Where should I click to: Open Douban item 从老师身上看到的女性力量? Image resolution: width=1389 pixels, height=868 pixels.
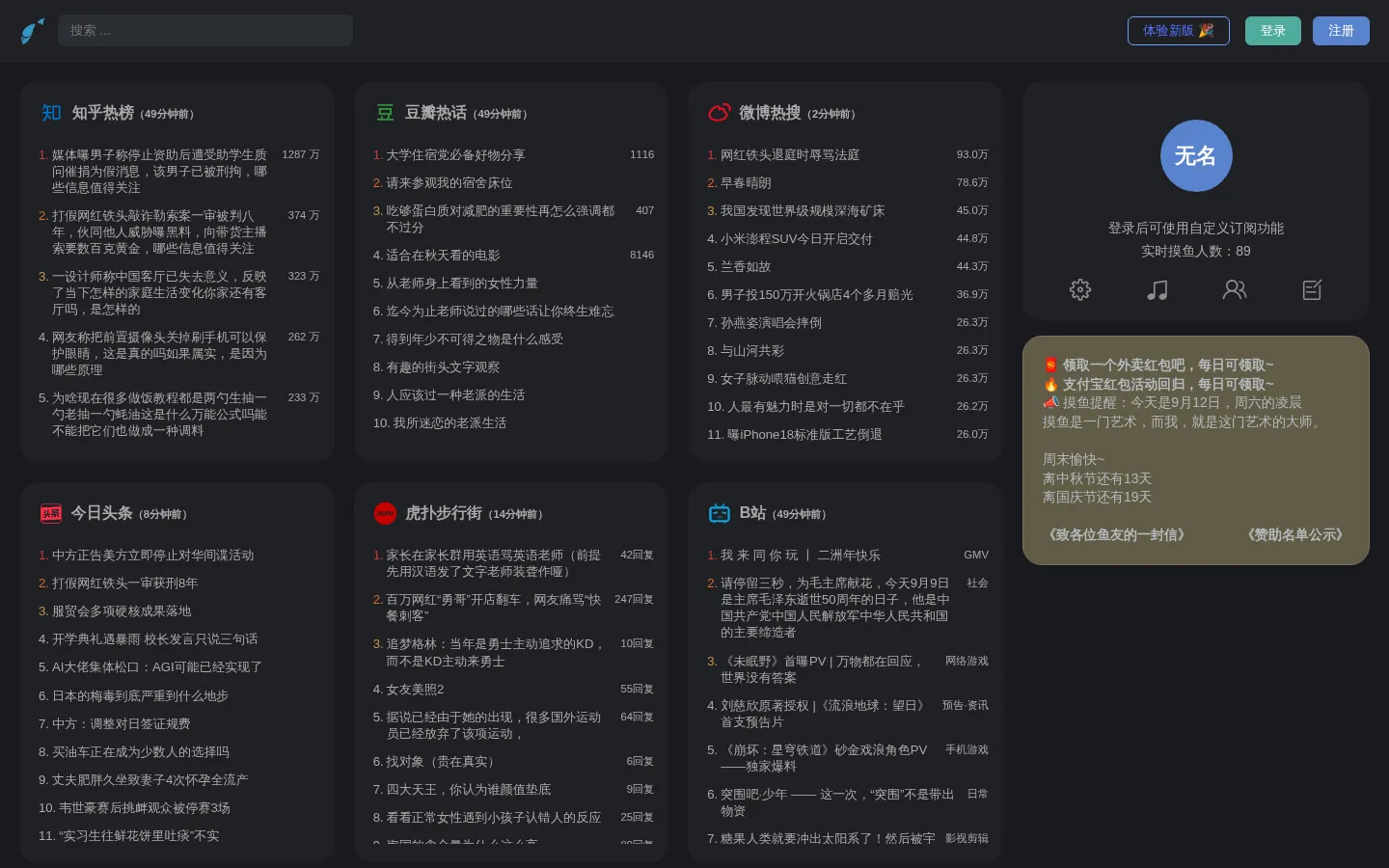tap(462, 283)
